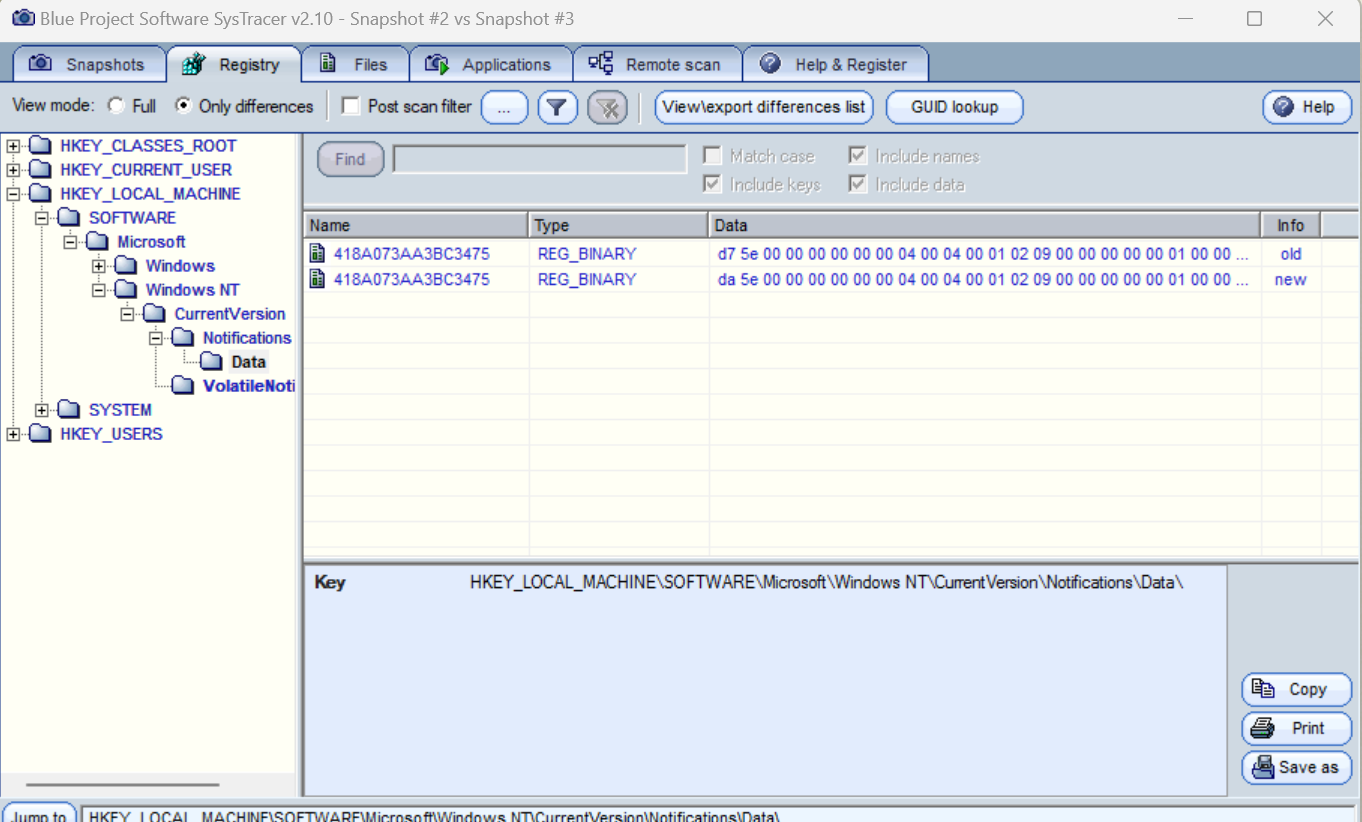The height and width of the screenshot is (822, 1362).
Task: Sort by the Type column header
Action: [x=618, y=225]
